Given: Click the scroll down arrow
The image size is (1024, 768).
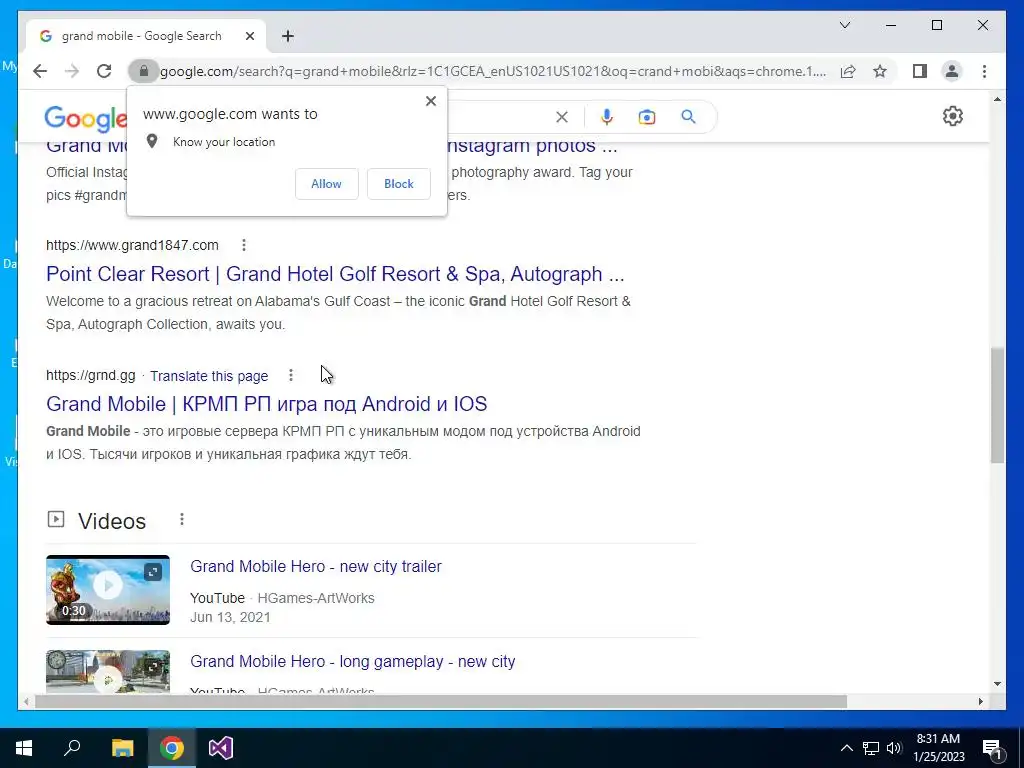Looking at the screenshot, I should click(997, 684).
